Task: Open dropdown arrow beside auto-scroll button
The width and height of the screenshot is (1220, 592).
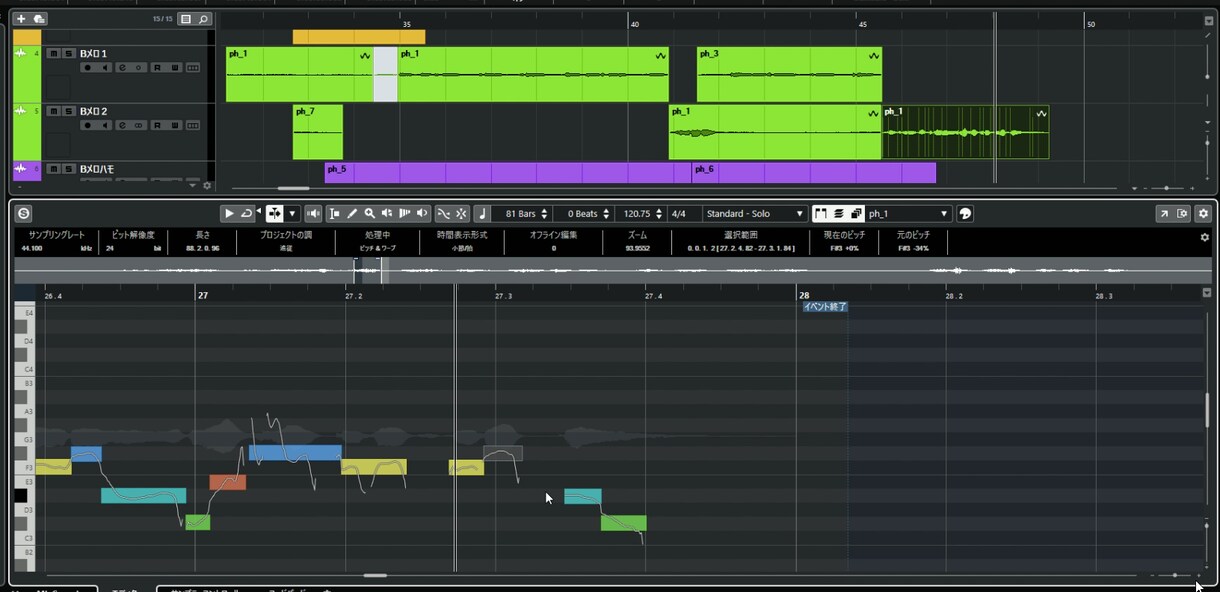Action: (292, 213)
